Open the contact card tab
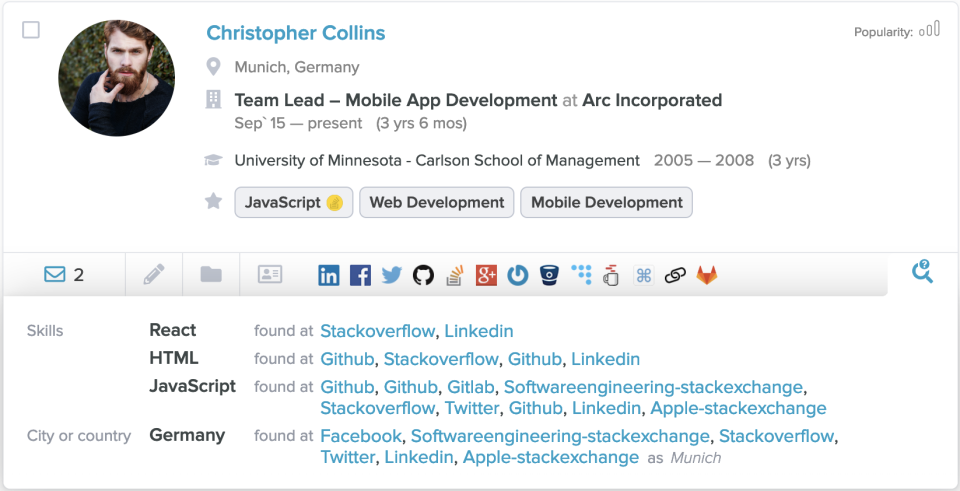Viewport: 960px width, 491px height. (x=270, y=275)
